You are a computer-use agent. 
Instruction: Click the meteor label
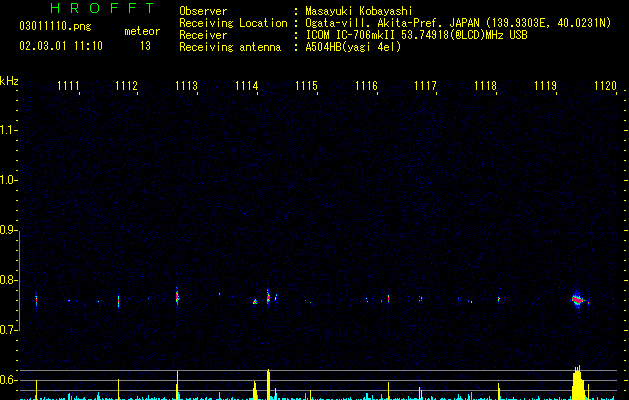pos(142,31)
